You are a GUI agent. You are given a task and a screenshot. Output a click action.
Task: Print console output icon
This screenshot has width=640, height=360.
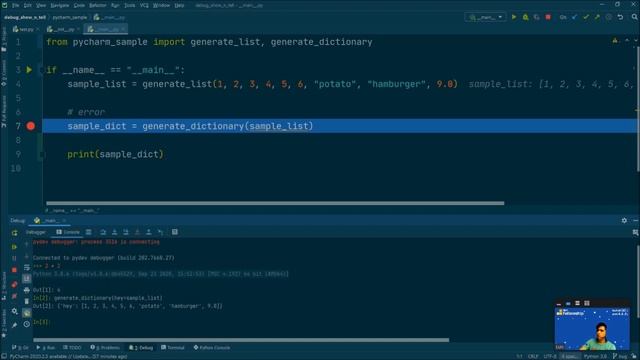27,290
